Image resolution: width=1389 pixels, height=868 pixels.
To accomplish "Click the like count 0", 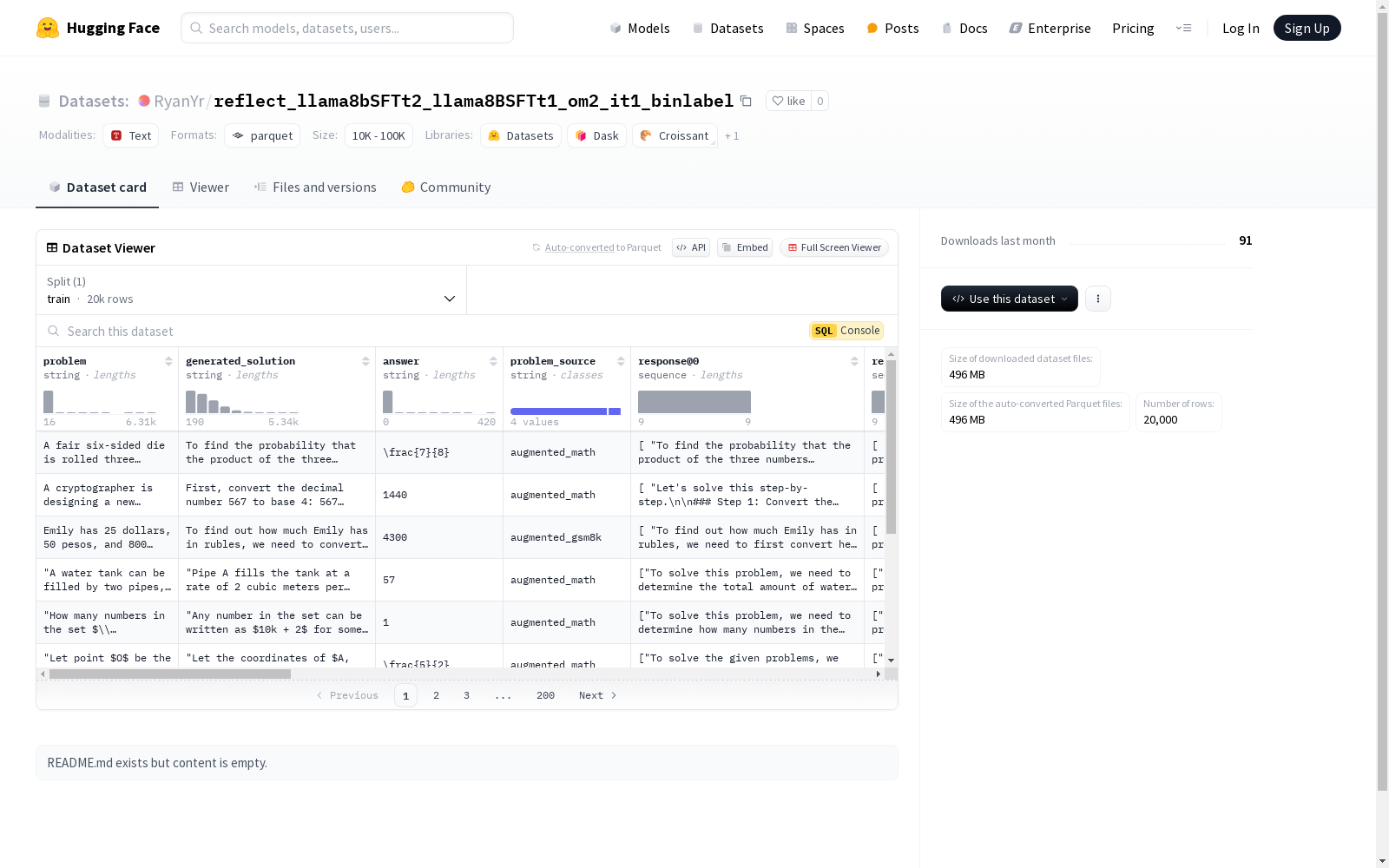I will [x=820, y=101].
